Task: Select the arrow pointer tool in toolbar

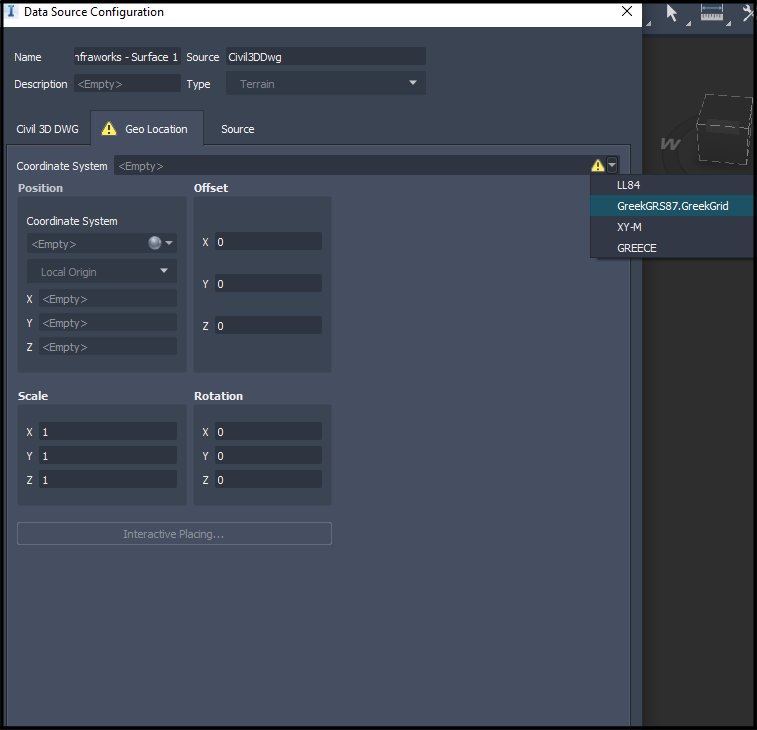Action: click(671, 13)
